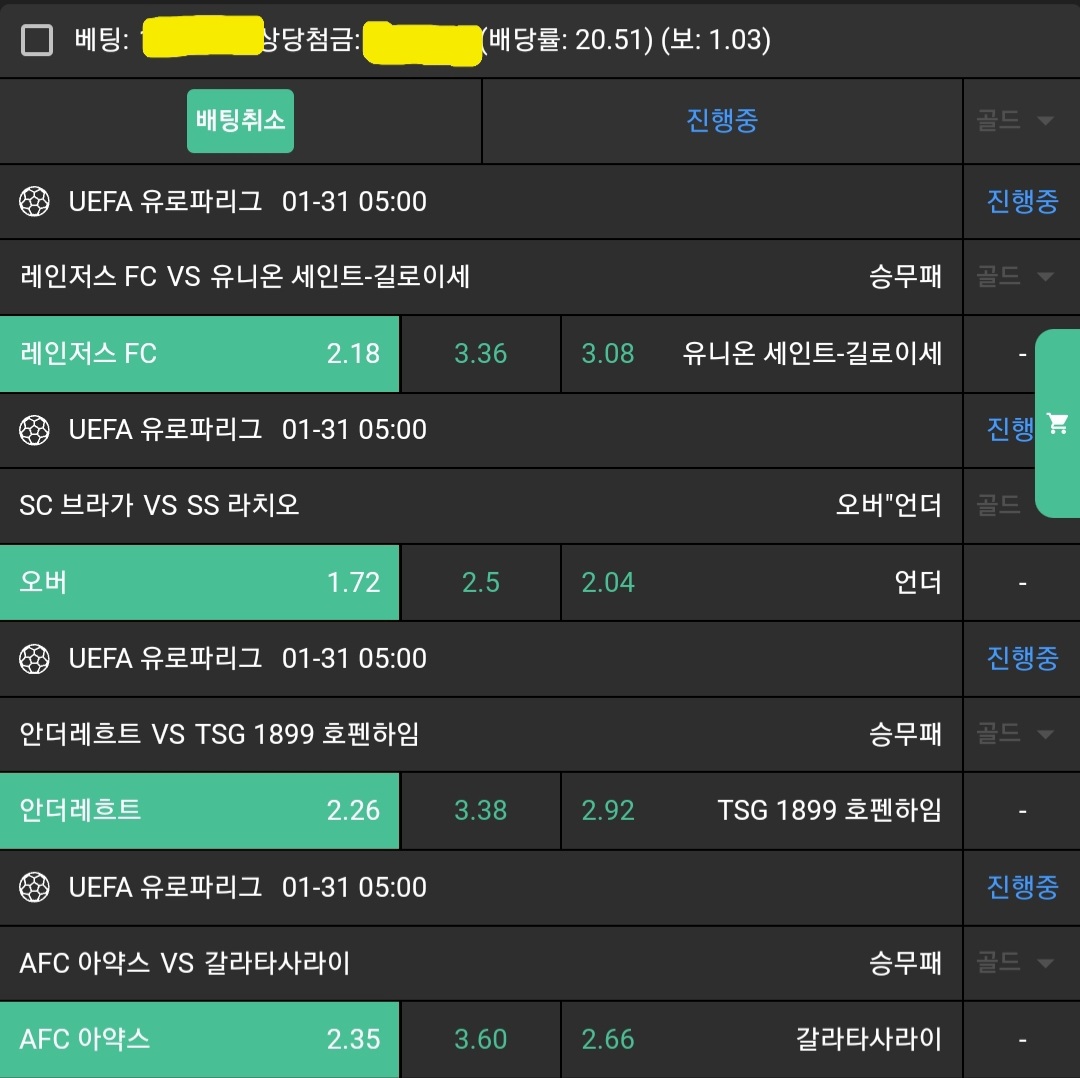1080x1078 pixels.
Task: Expand 골드 dropdown for Rangers 승무패 row
Action: tap(1016, 276)
